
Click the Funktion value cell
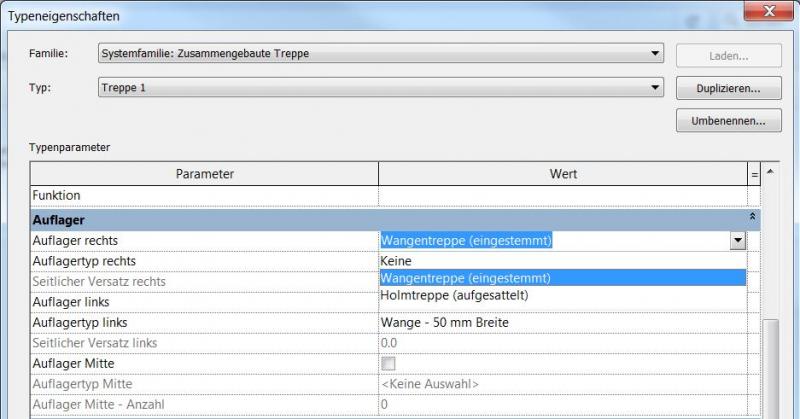click(562, 196)
